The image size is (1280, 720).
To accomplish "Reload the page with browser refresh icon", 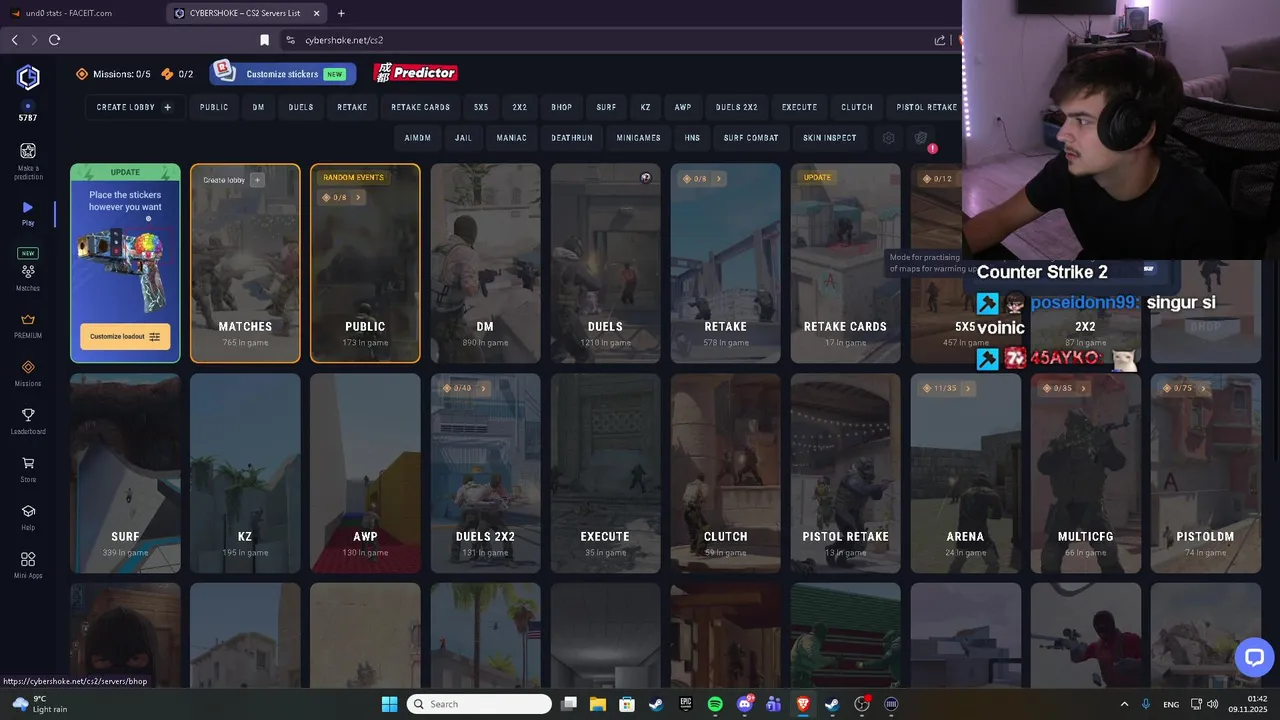I will (54, 40).
